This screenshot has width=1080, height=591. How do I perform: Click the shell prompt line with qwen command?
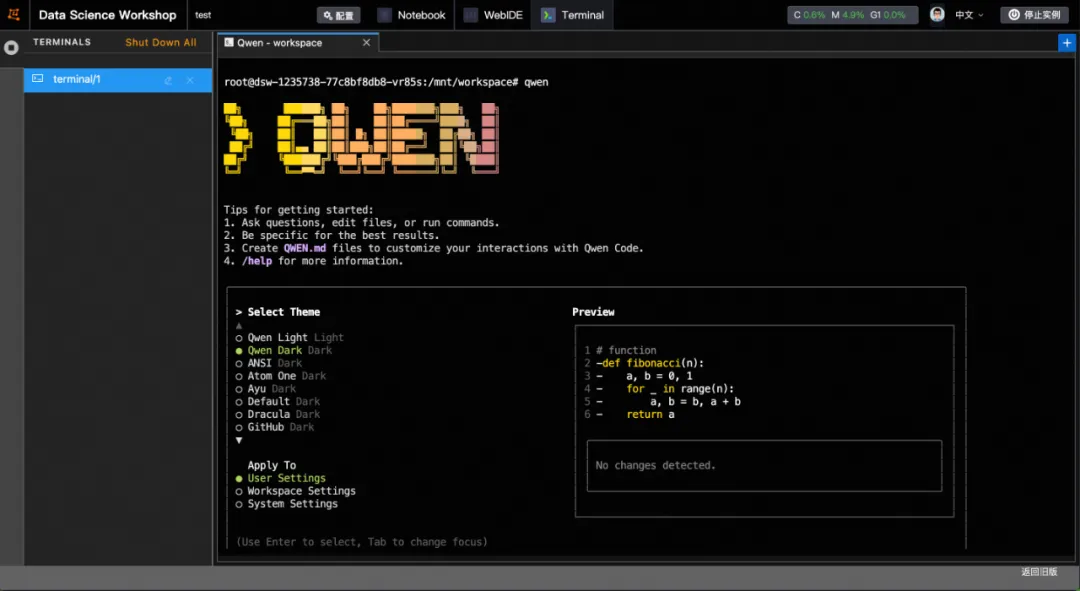[386, 82]
